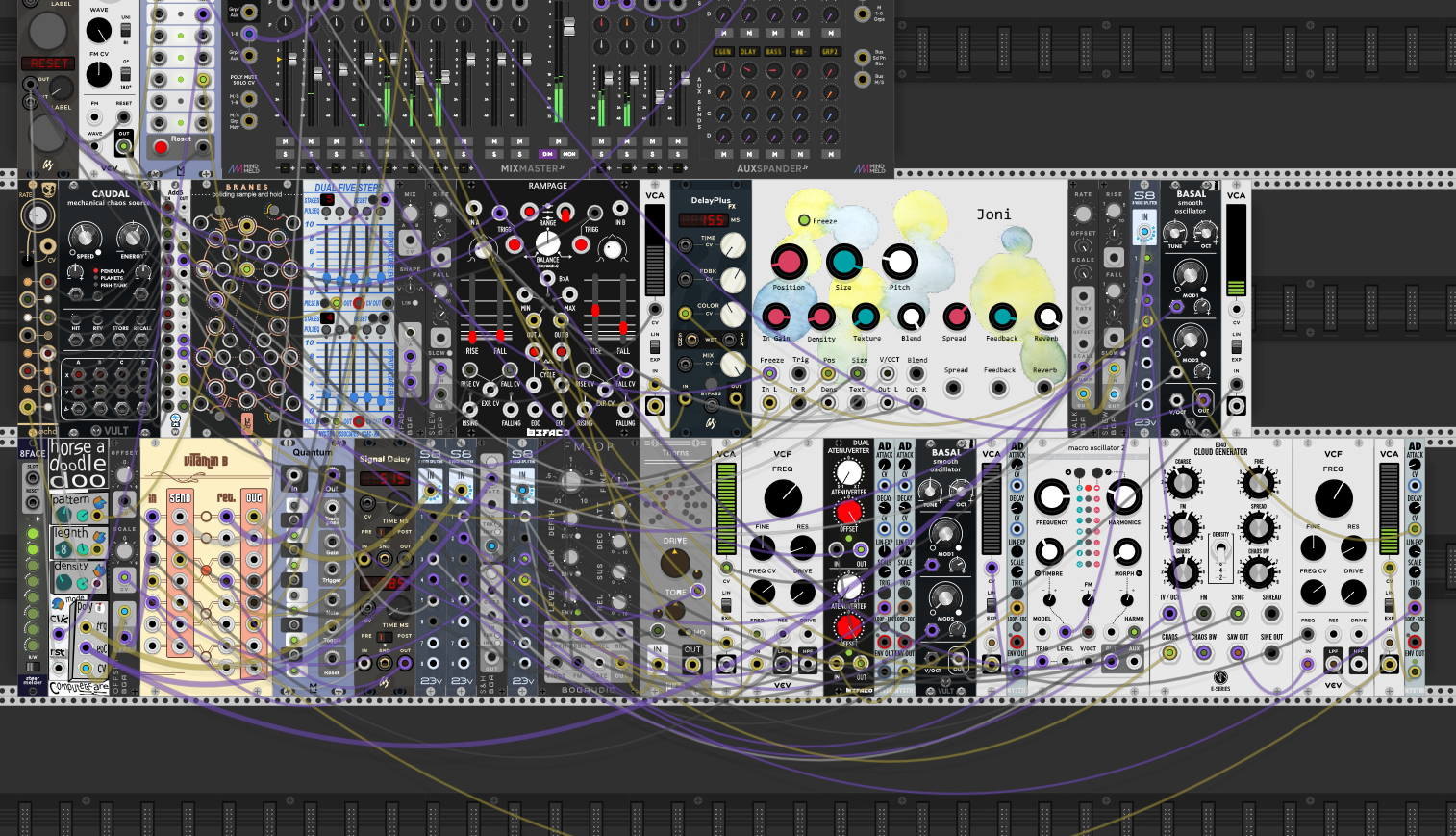Click the HARMONICS knob on Macro Oscillator 2
Image resolution: width=1456 pixels, height=836 pixels.
[1124, 496]
